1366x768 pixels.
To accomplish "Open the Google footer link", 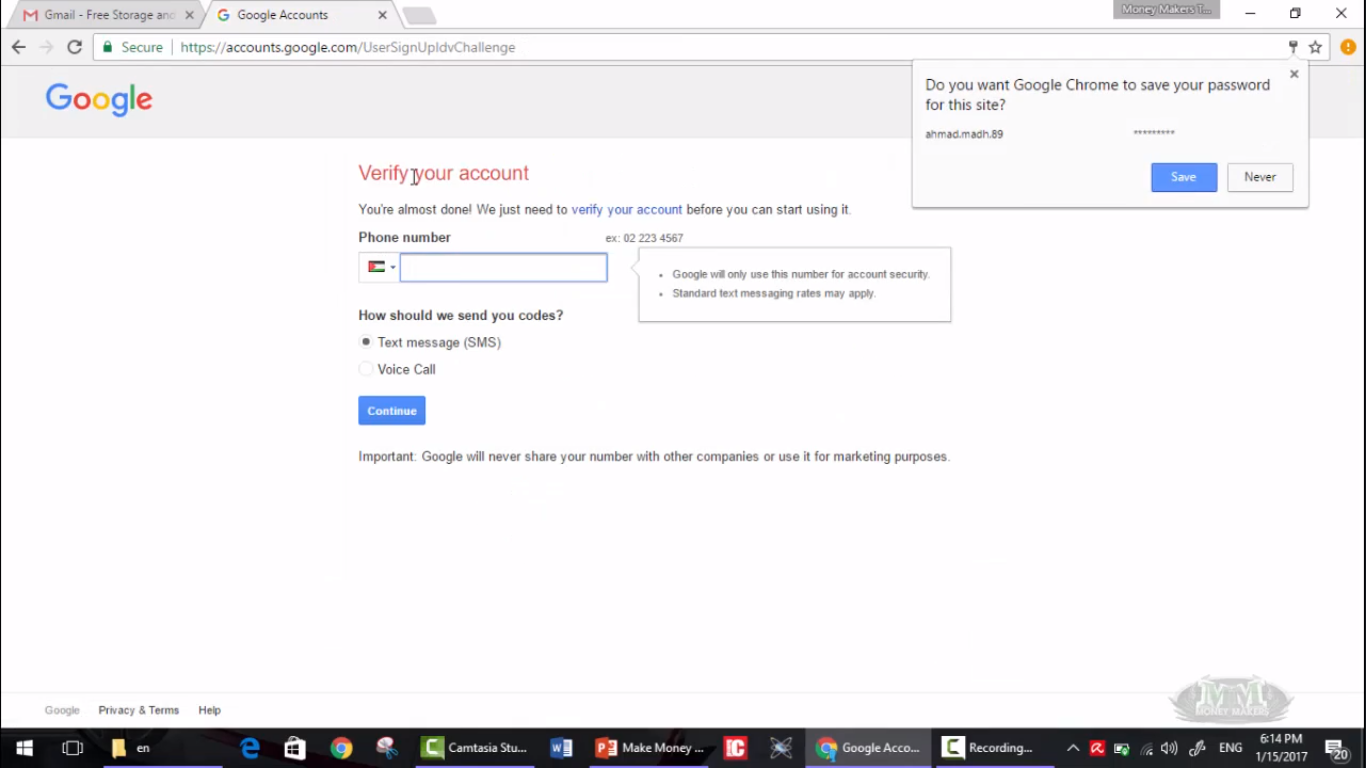I will (x=62, y=710).
